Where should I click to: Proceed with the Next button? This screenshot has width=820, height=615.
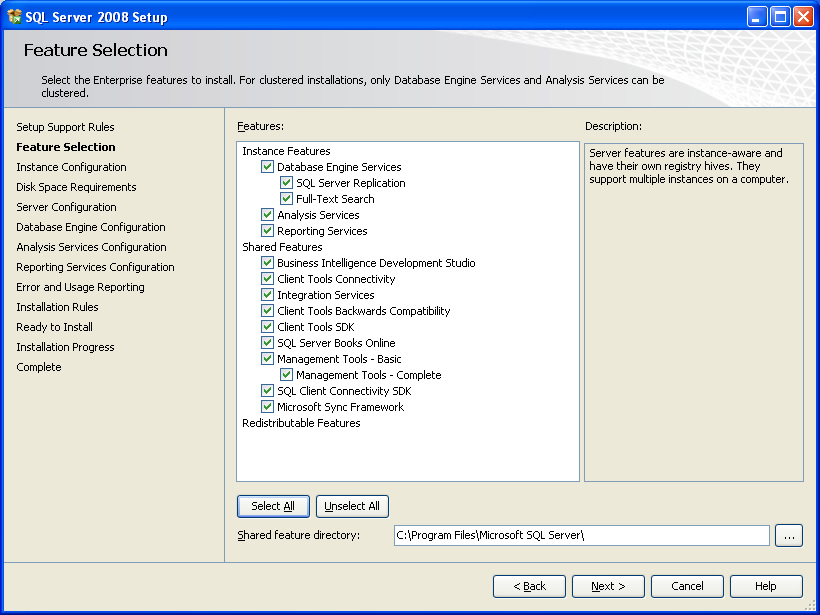608,586
